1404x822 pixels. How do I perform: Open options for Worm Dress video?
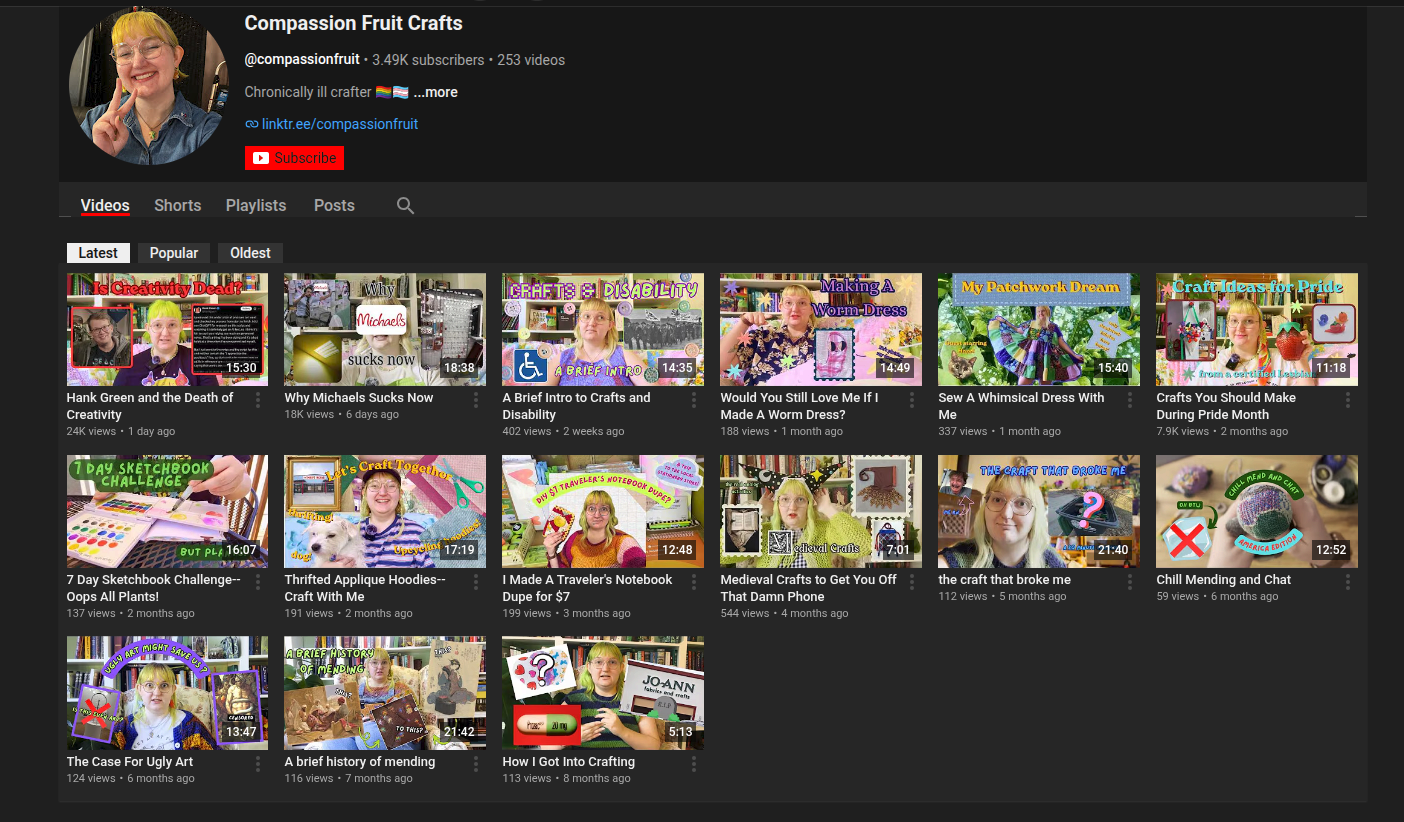pos(912,400)
